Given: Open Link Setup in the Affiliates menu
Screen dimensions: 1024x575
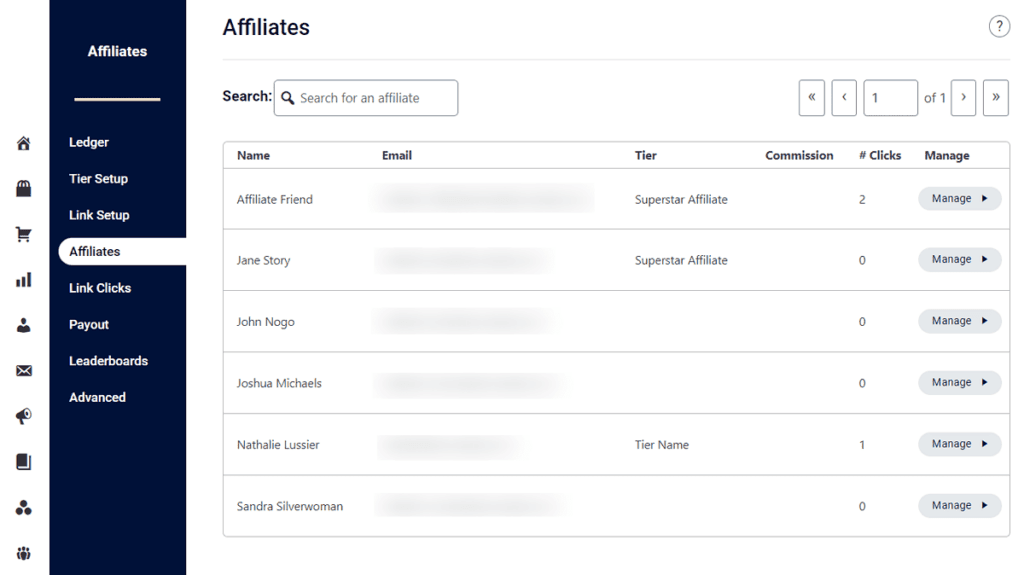Looking at the screenshot, I should pos(99,215).
